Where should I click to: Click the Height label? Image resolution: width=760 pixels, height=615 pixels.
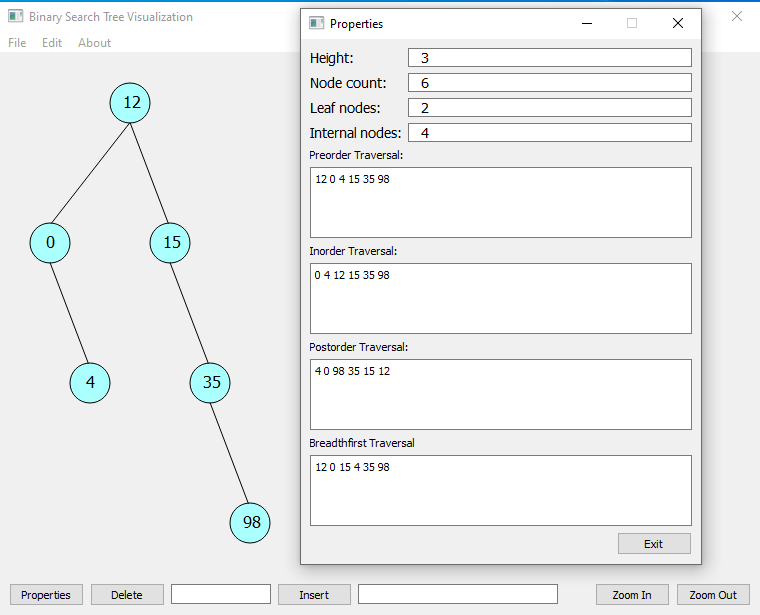[332, 58]
